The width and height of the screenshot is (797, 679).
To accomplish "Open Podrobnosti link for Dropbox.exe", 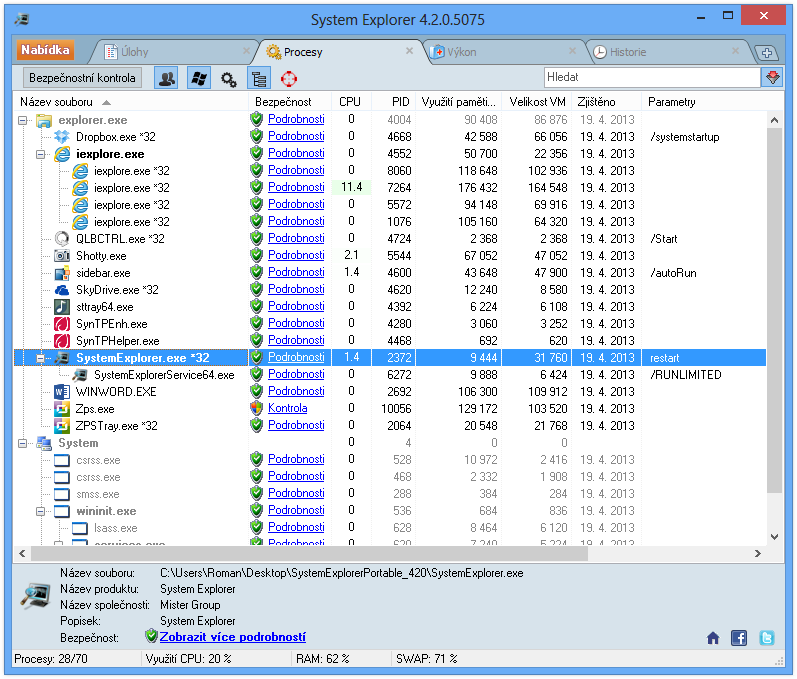I will pyautogui.click(x=296, y=136).
